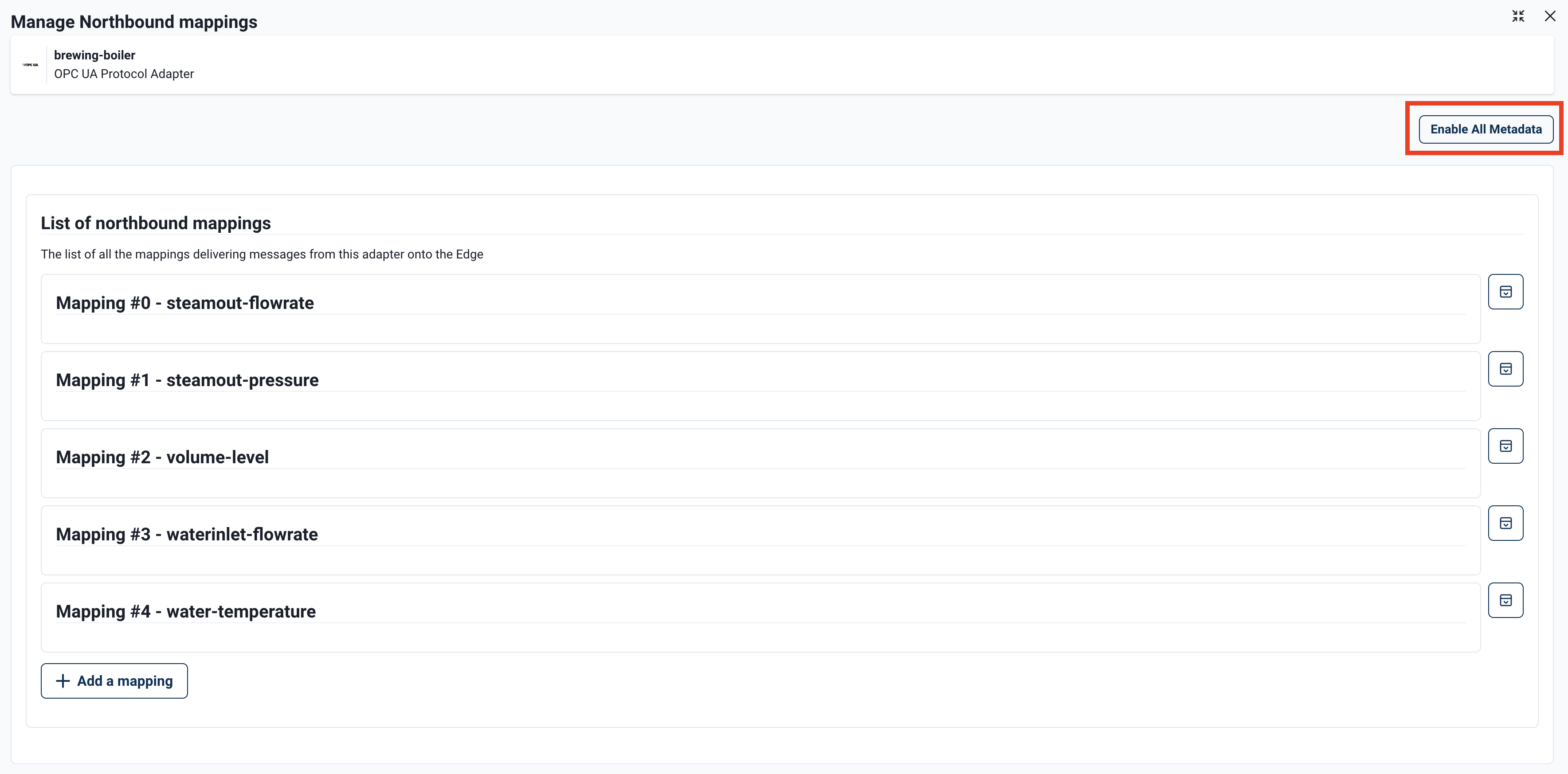The image size is (1568, 774).
Task: Expand Mapping #4 - water-temperature row
Action: (x=760, y=618)
